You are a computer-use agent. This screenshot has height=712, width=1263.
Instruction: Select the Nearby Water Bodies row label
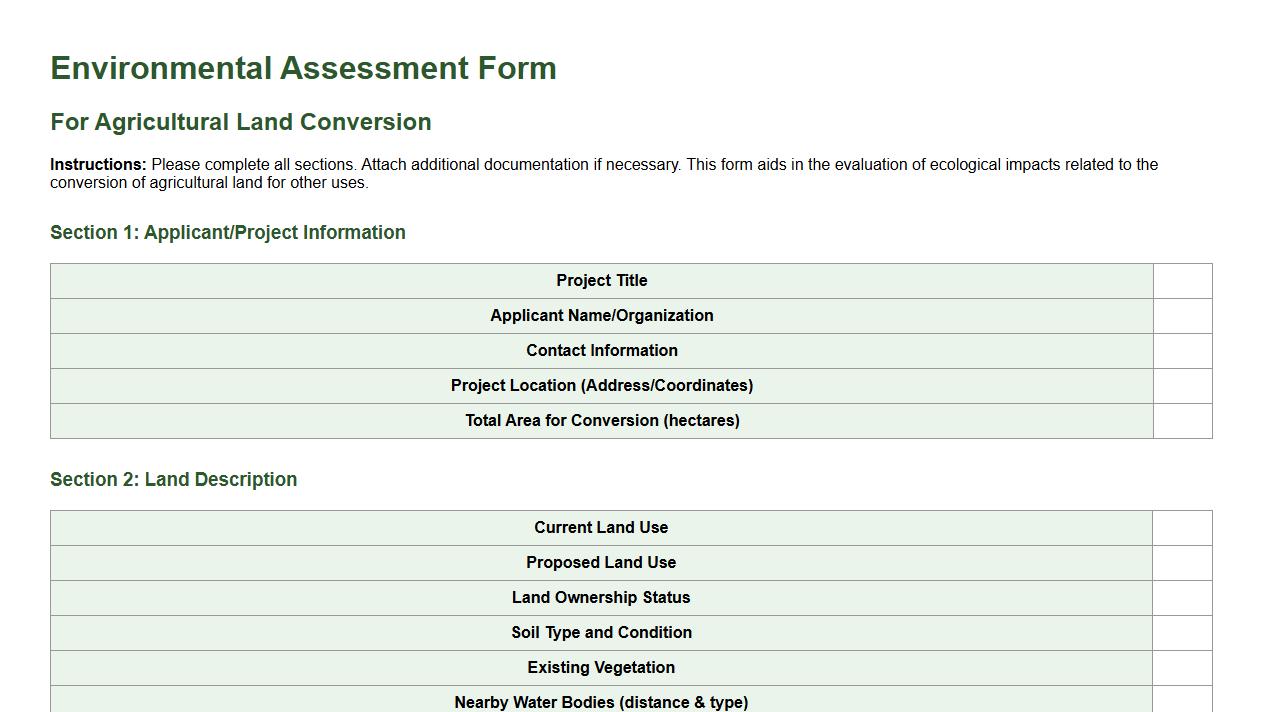pos(601,701)
